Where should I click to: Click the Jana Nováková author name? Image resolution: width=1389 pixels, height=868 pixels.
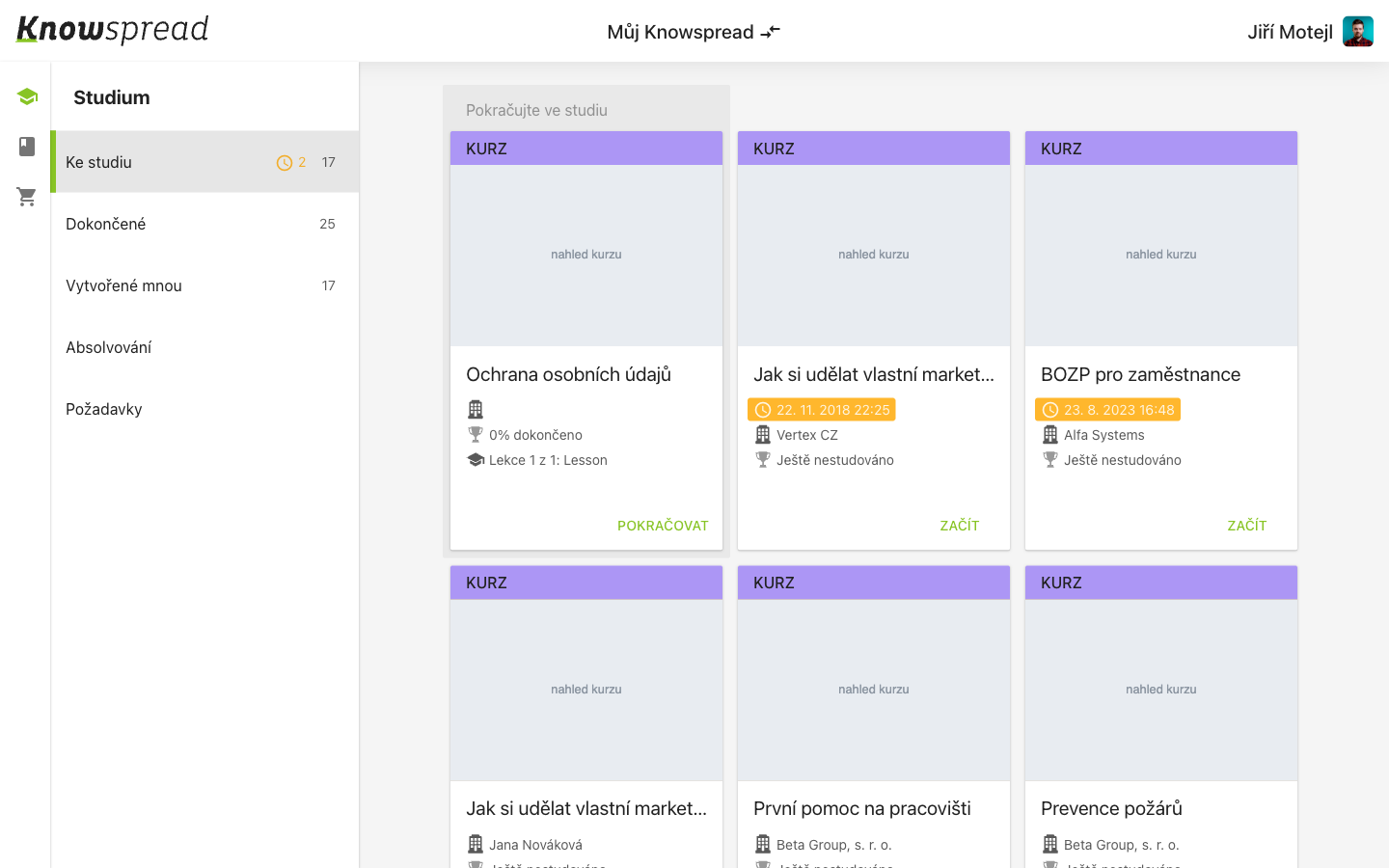(x=535, y=845)
